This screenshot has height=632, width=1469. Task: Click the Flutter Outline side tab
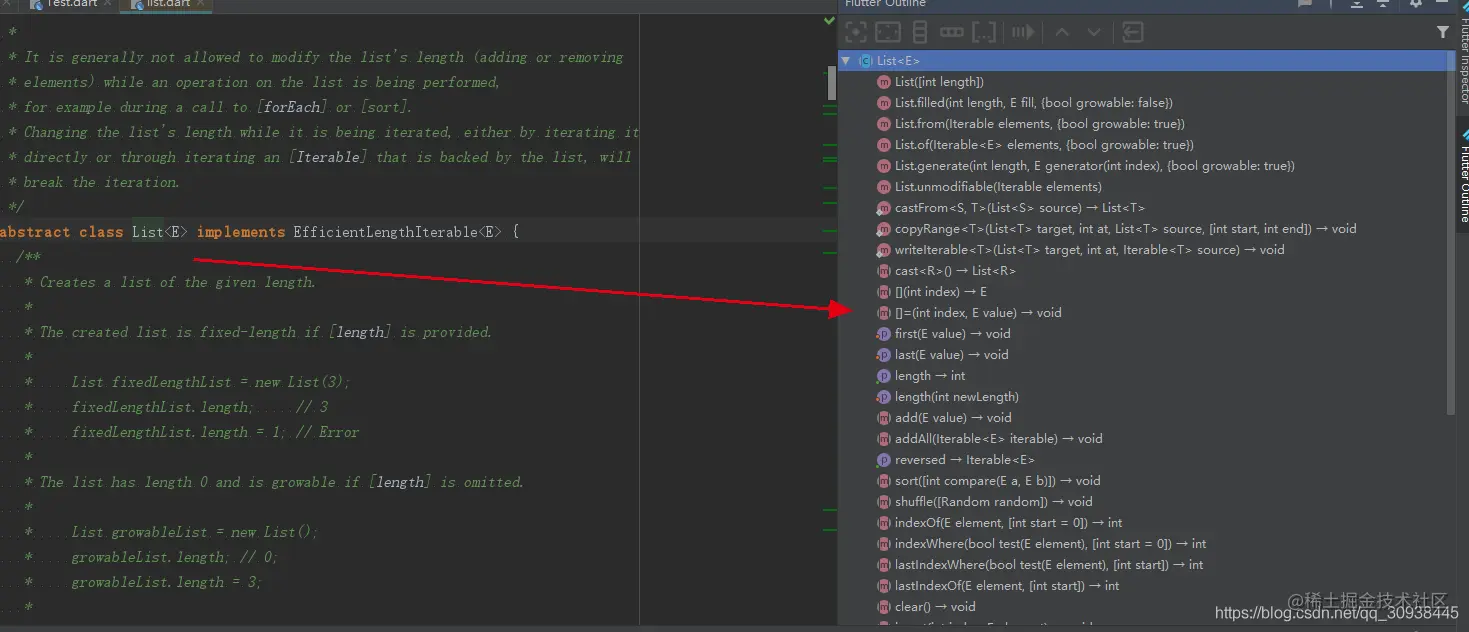click(1462, 172)
